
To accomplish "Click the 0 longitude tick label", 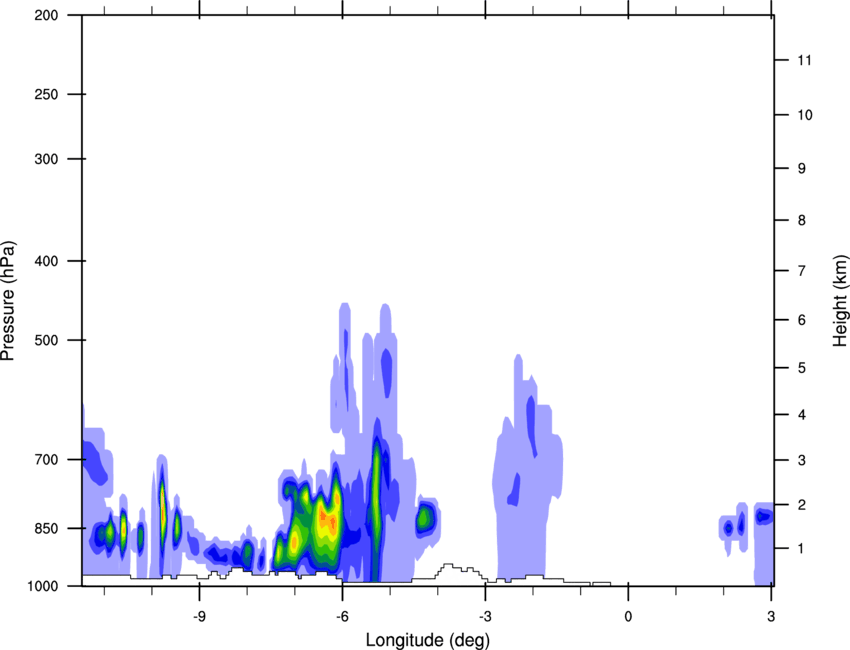I will 628,616.
